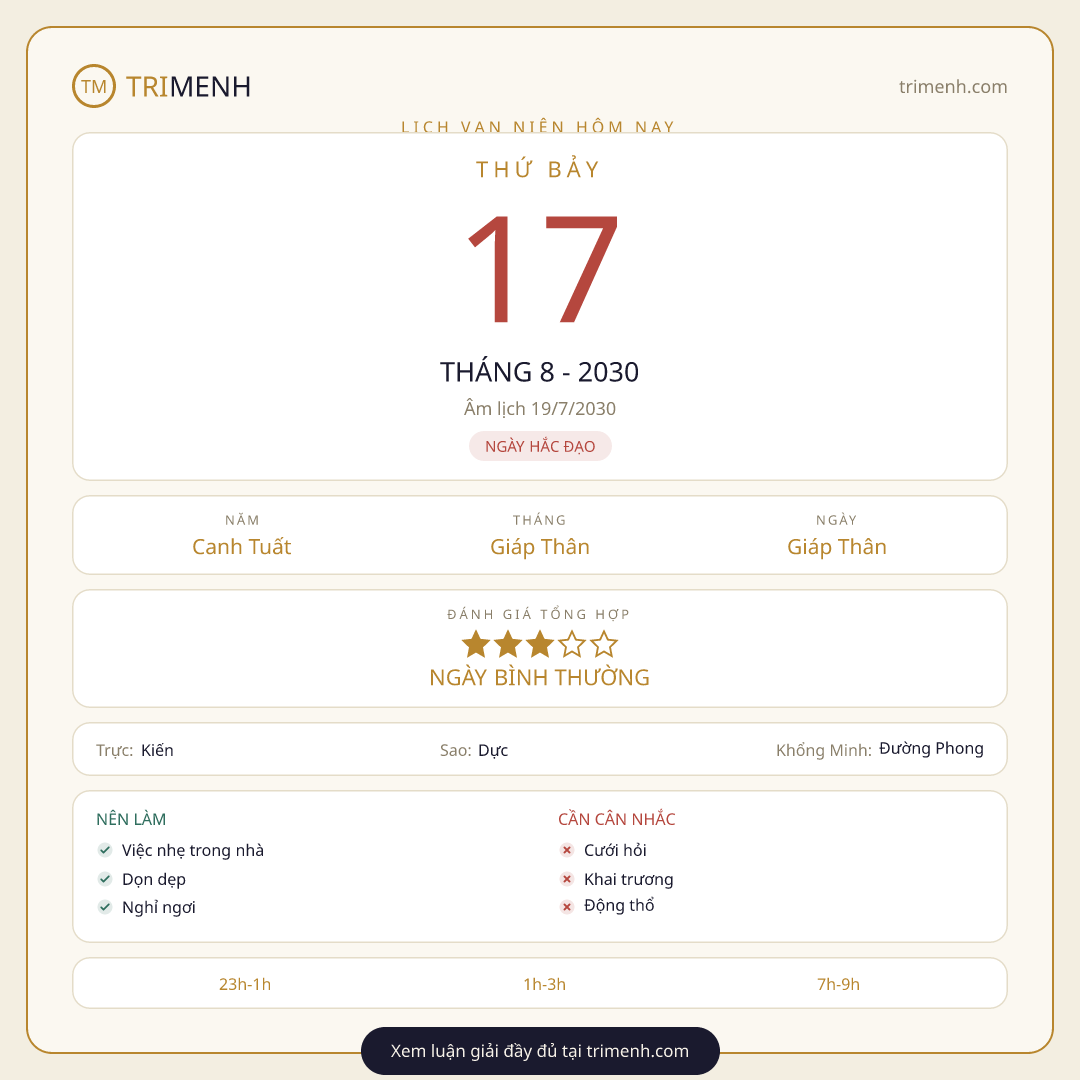Click the '1h-3h' auspicious hour

(x=545, y=984)
